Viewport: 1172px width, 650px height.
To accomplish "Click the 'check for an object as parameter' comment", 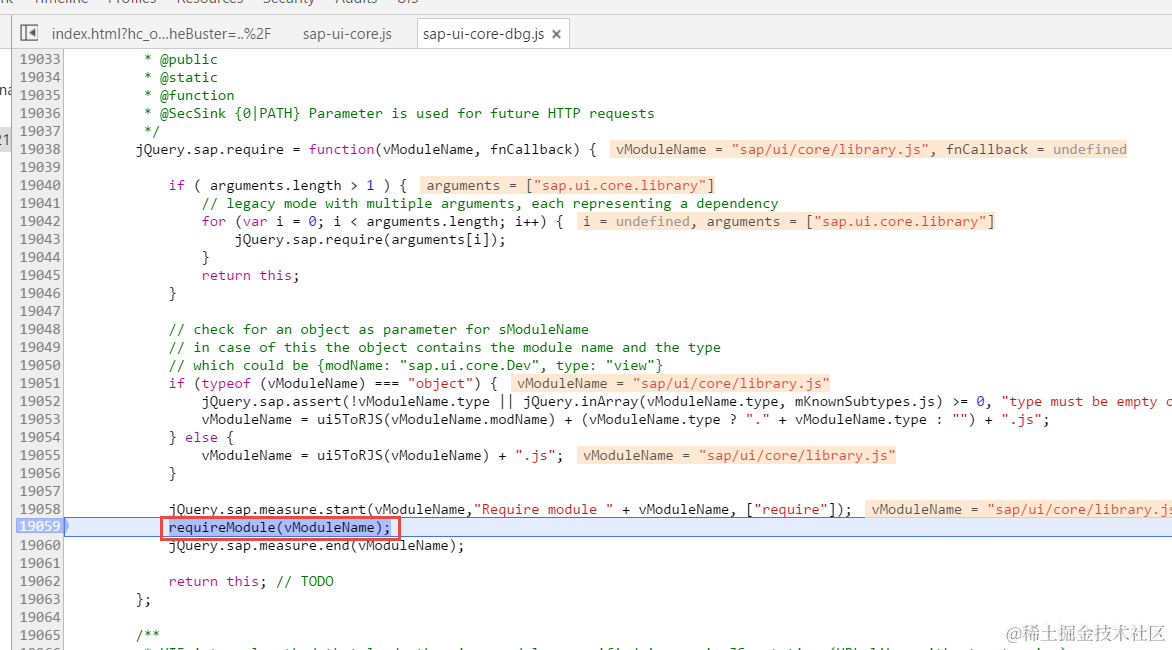I will coord(378,329).
